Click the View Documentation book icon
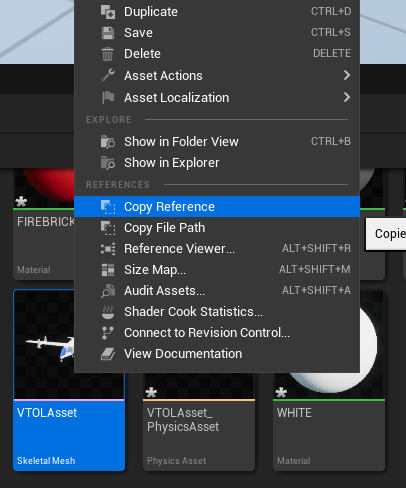Screen dimensions: 406x488 point(108,354)
